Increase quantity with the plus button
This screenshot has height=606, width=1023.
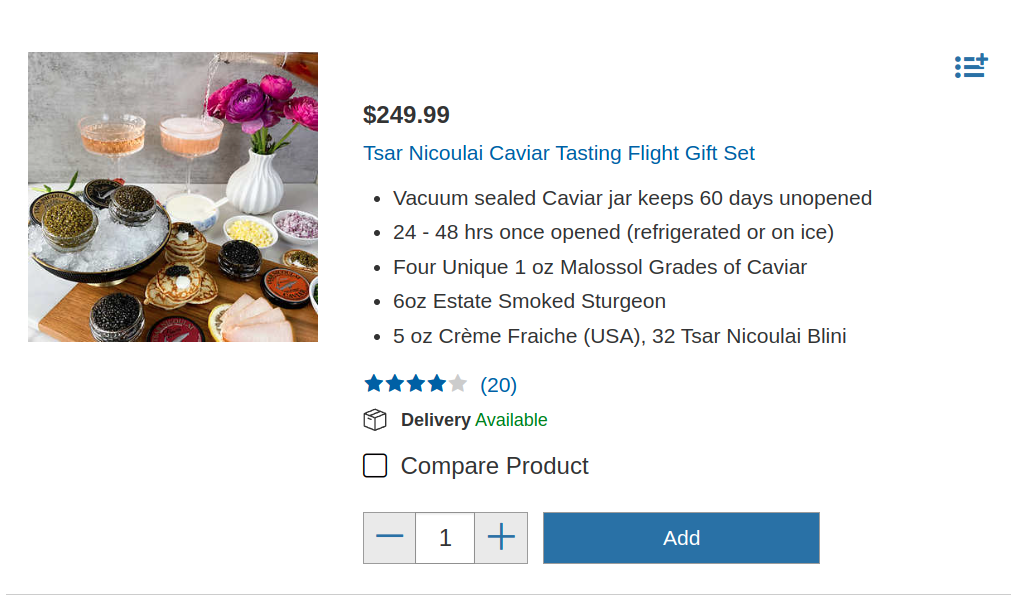point(501,538)
